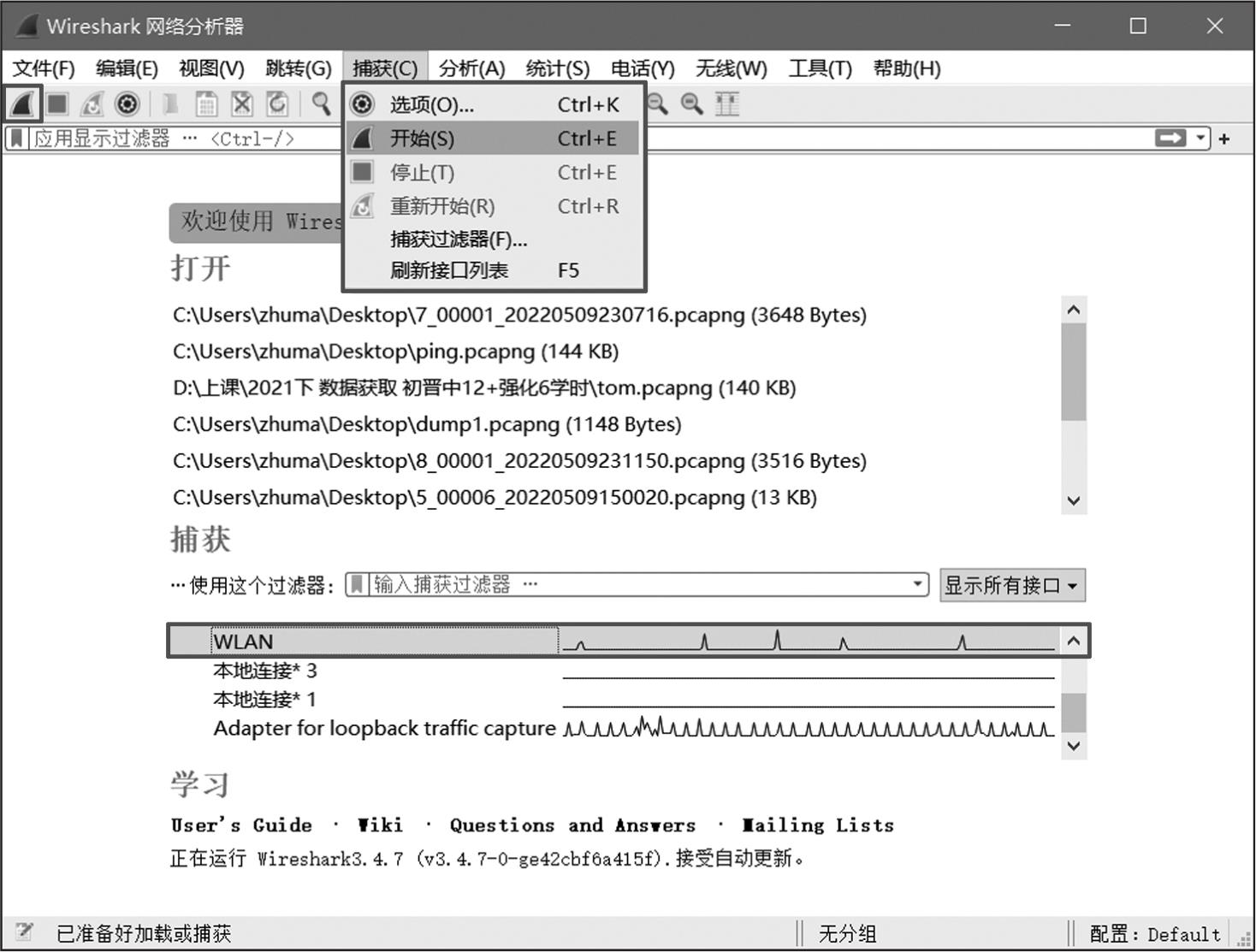Choose 开始(S) in the capture menu
Screen dimensions: 1256x952
494,139
